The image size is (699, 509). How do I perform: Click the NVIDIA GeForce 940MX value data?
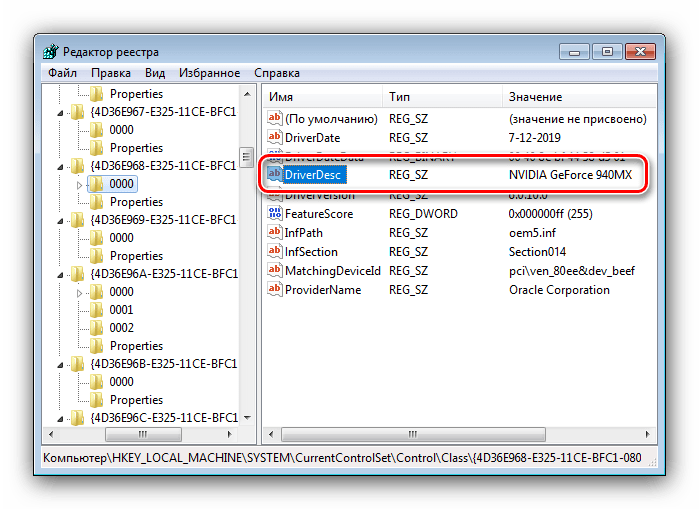click(x=570, y=175)
